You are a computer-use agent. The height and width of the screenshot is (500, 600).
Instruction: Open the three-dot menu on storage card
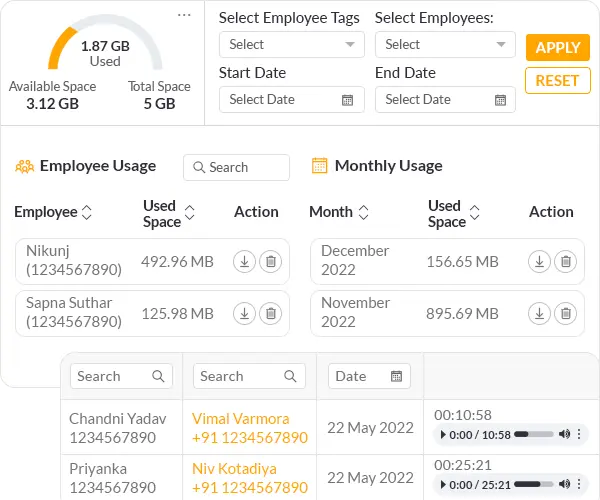click(x=184, y=15)
